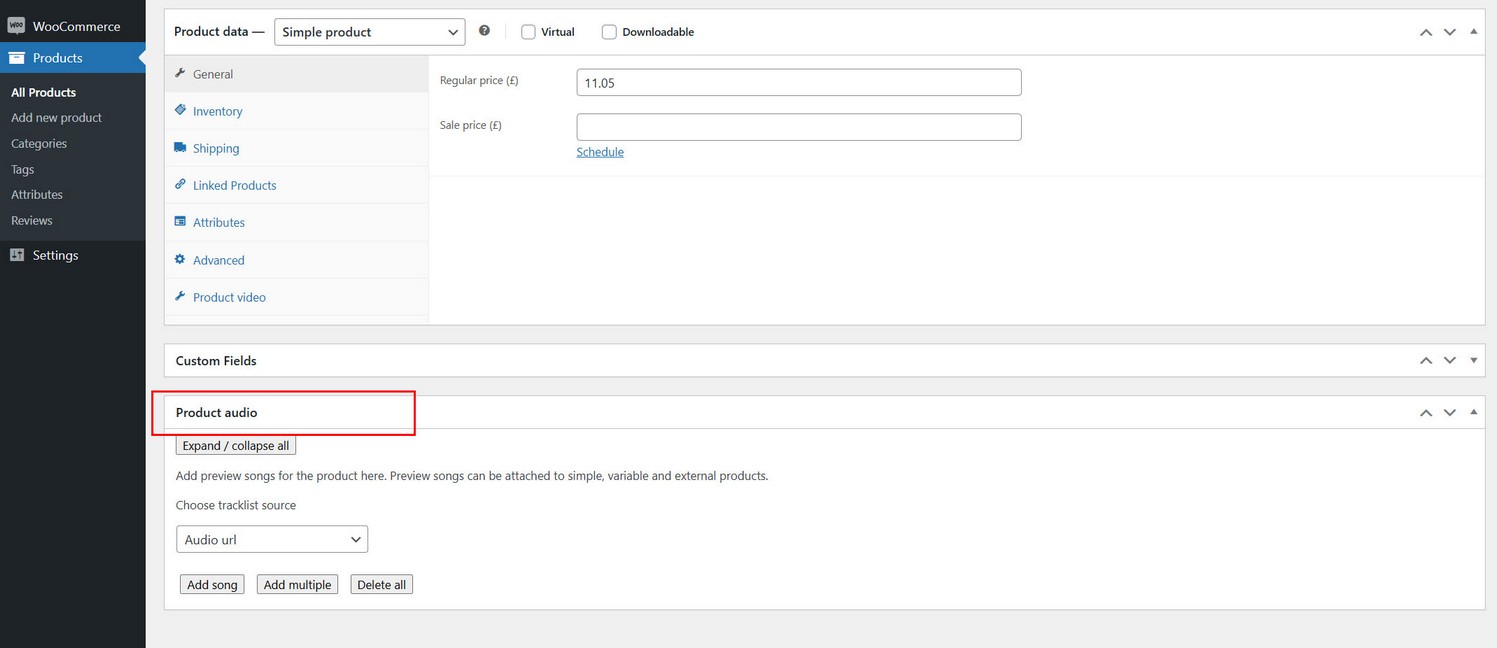1497x648 pixels.
Task: Move Product audio panel down arrow
Action: tap(1450, 413)
